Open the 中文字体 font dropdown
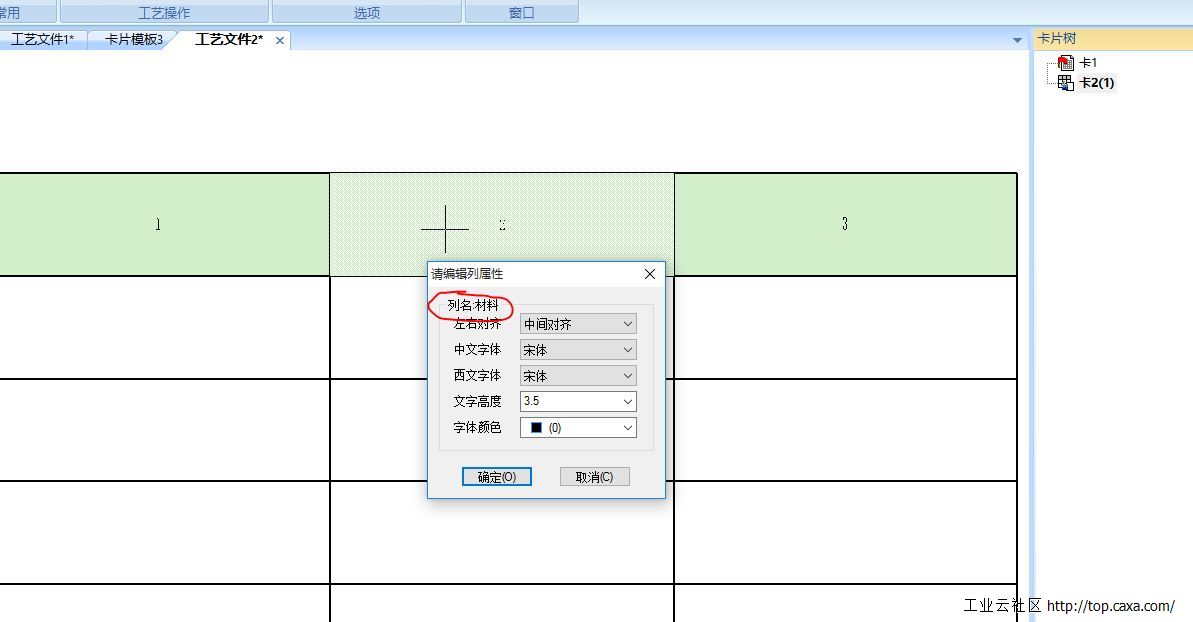The width and height of the screenshot is (1193, 622). [x=578, y=350]
